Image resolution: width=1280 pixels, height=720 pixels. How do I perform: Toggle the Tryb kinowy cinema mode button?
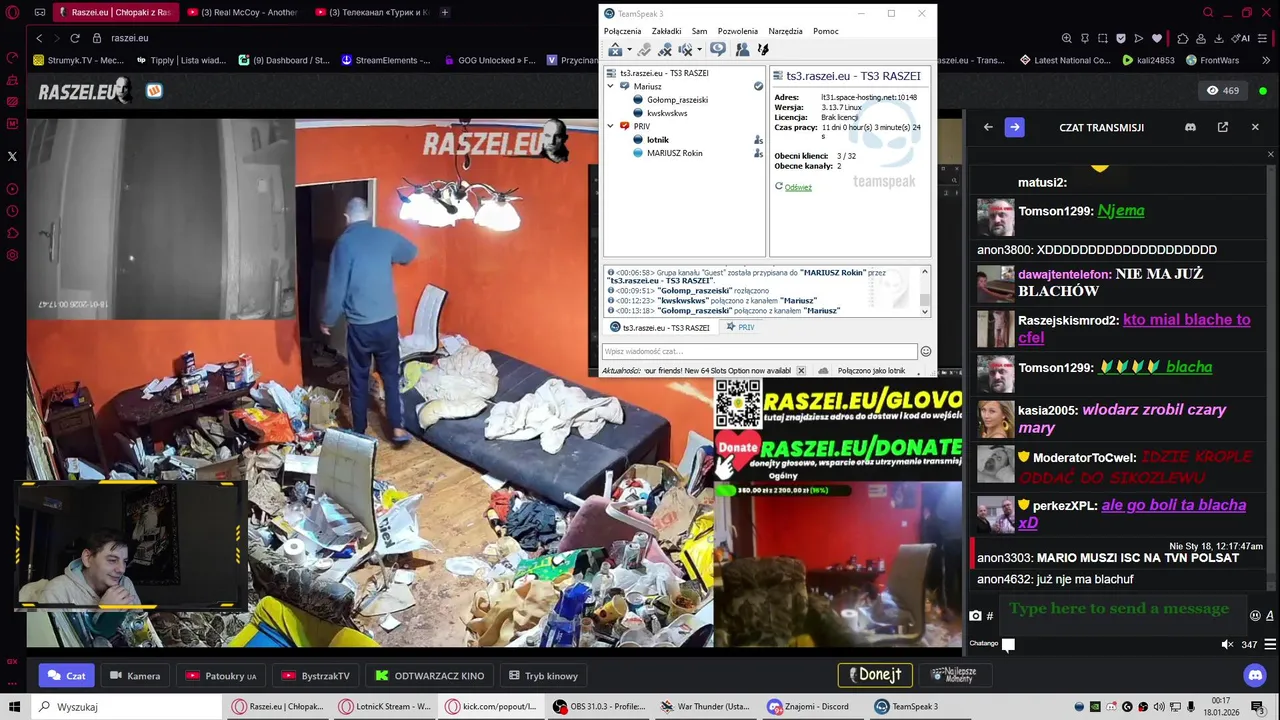[543, 676]
